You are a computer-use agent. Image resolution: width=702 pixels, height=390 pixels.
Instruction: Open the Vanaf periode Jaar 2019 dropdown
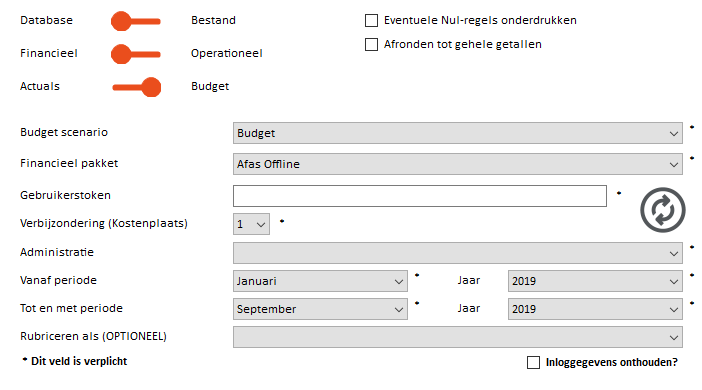click(595, 281)
